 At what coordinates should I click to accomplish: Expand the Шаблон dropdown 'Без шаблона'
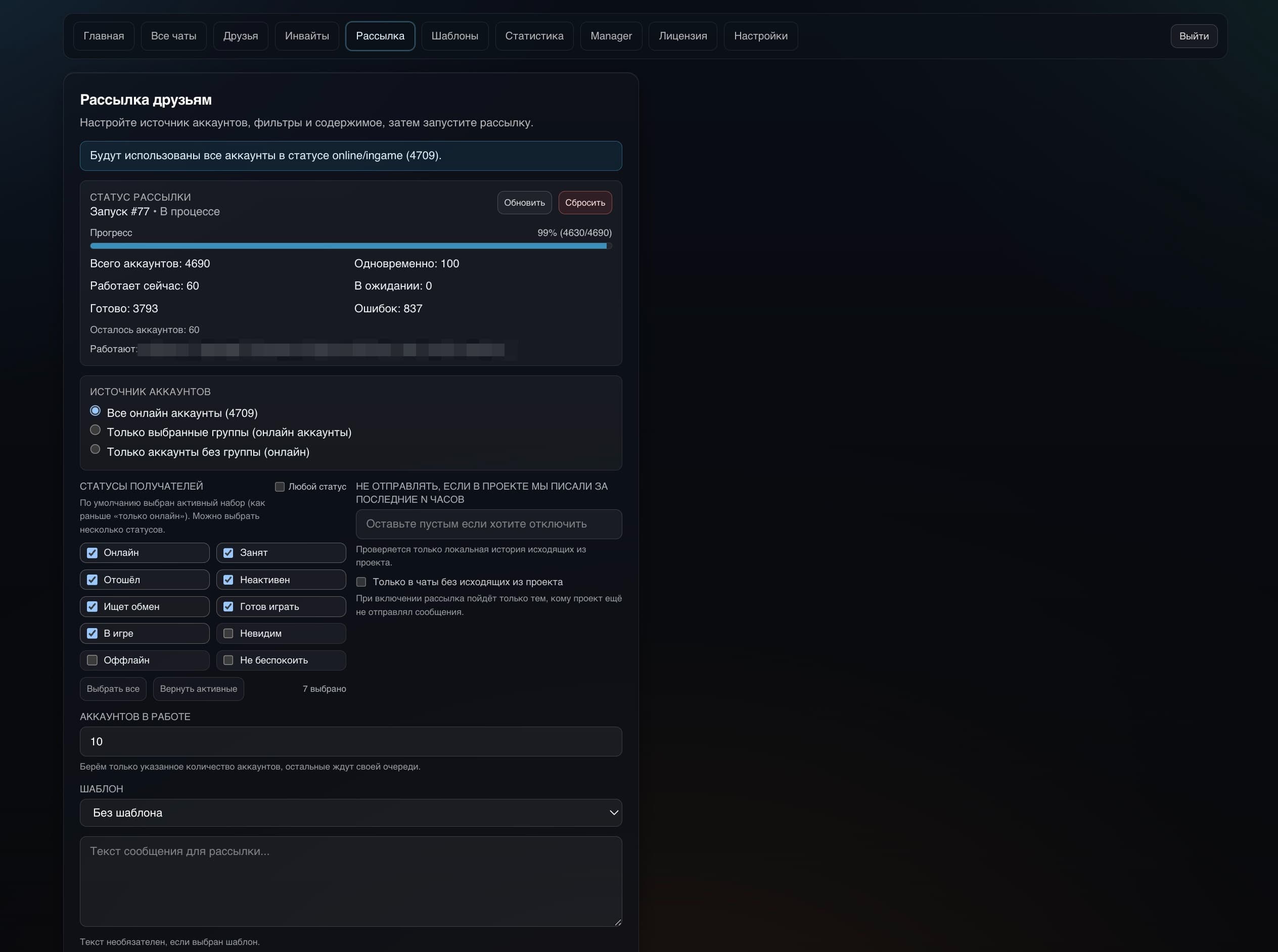tap(350, 813)
